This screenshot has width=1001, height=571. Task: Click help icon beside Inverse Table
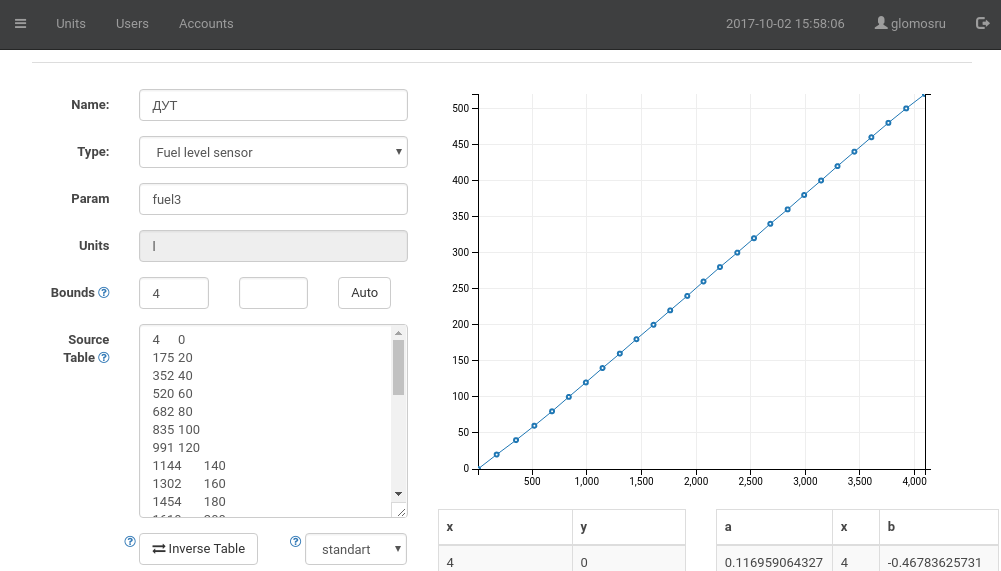coord(130,542)
